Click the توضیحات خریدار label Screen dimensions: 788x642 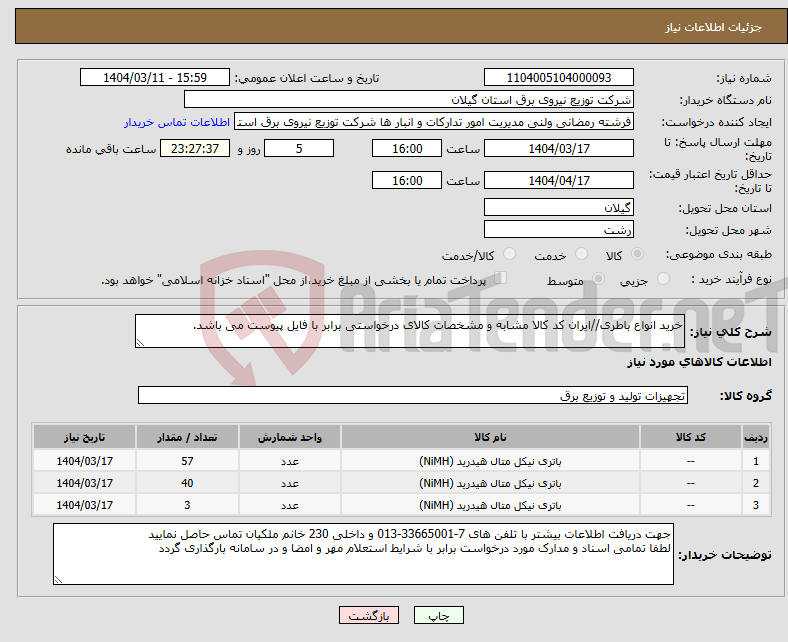click(725, 555)
